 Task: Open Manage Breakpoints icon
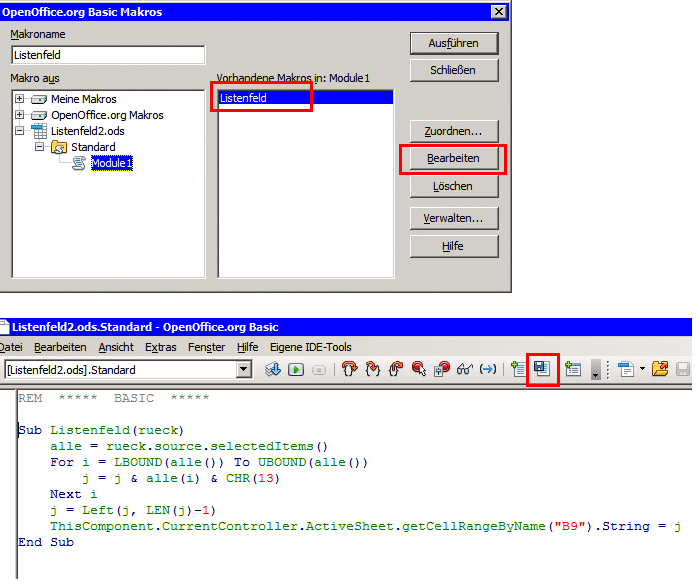click(x=442, y=369)
